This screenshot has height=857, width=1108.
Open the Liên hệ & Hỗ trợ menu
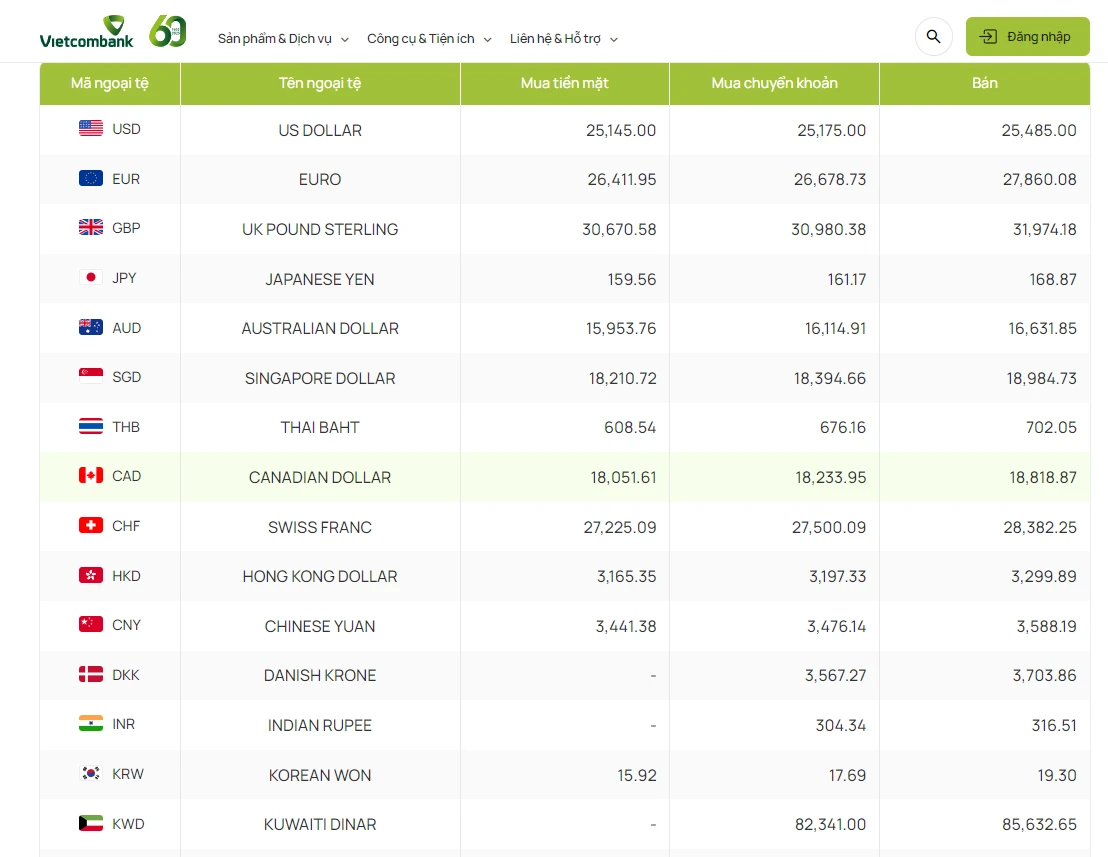(x=555, y=39)
